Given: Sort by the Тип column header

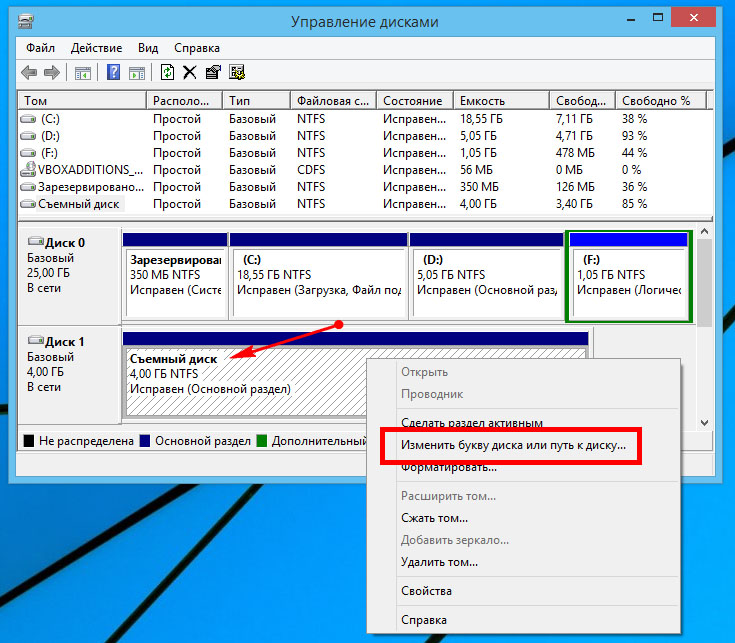Looking at the screenshot, I should coord(257,100).
